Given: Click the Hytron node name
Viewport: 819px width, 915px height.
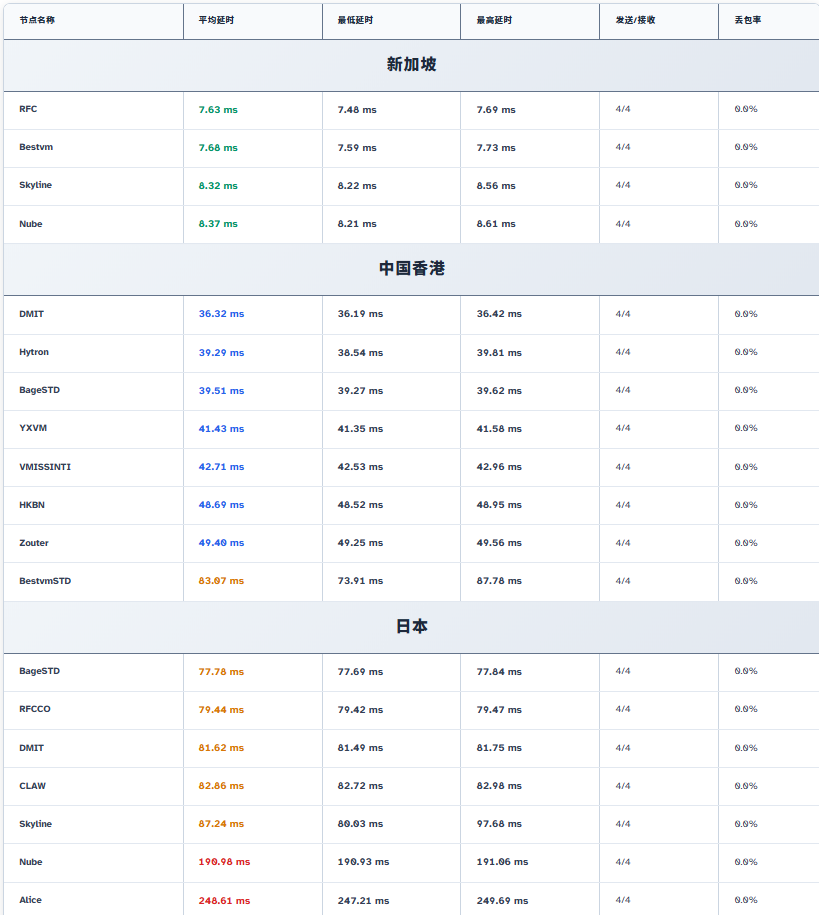Looking at the screenshot, I should [34, 352].
